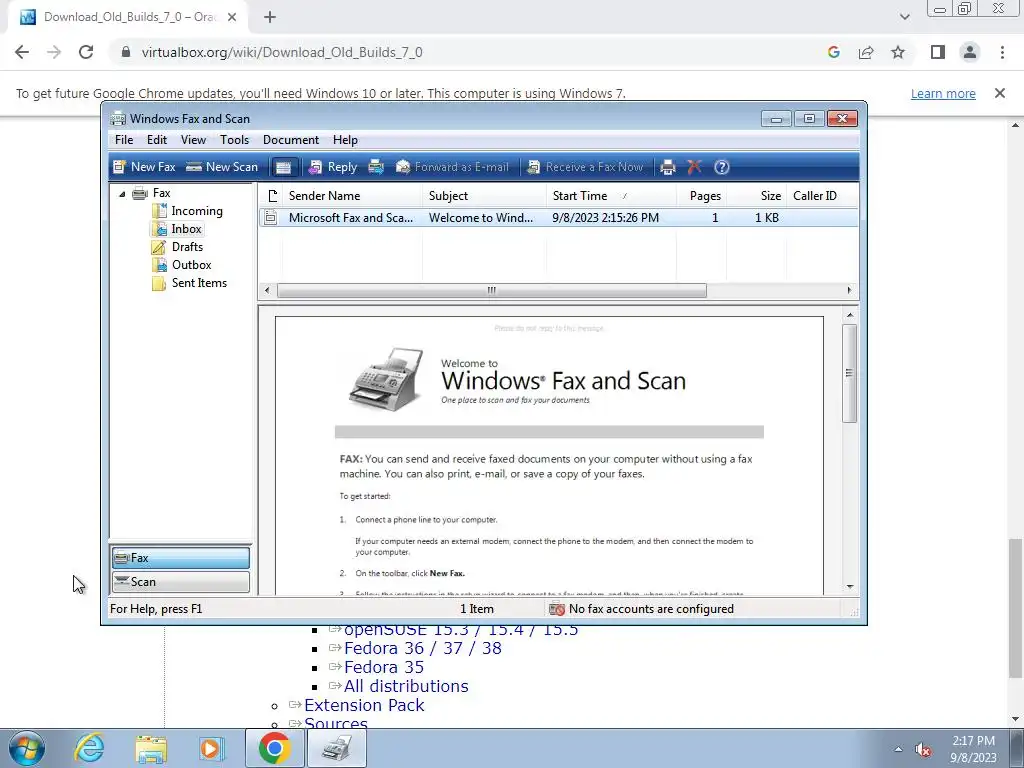
Task: Click horizontal scrollbar right arrow in list
Action: 849,291
